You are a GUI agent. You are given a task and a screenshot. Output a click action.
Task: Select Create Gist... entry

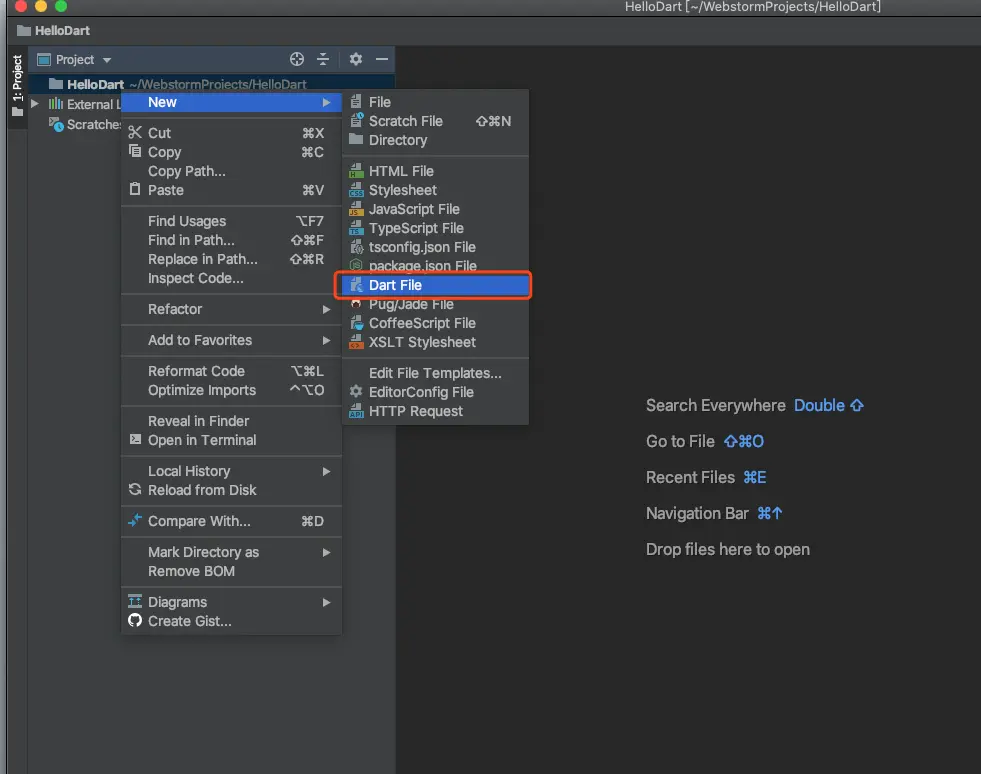point(231,621)
